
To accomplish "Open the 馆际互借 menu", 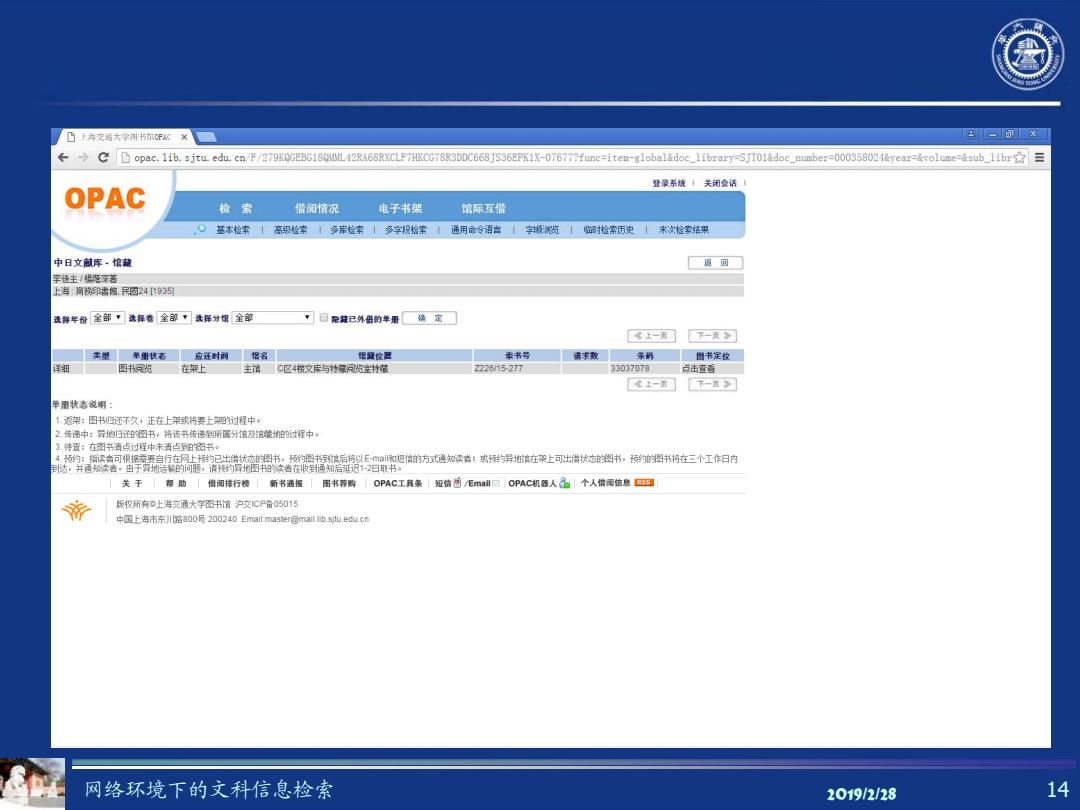I will [x=484, y=208].
